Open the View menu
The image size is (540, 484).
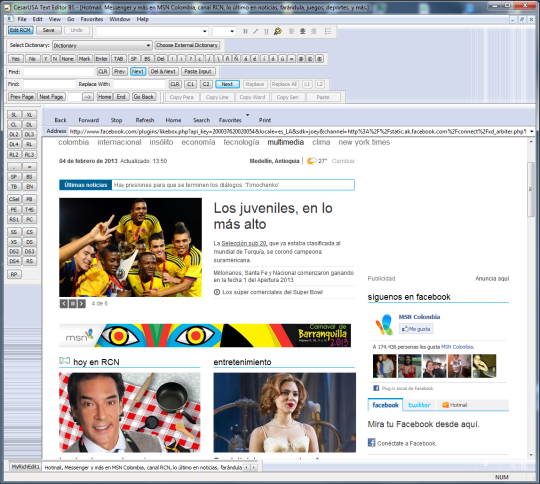coord(54,19)
